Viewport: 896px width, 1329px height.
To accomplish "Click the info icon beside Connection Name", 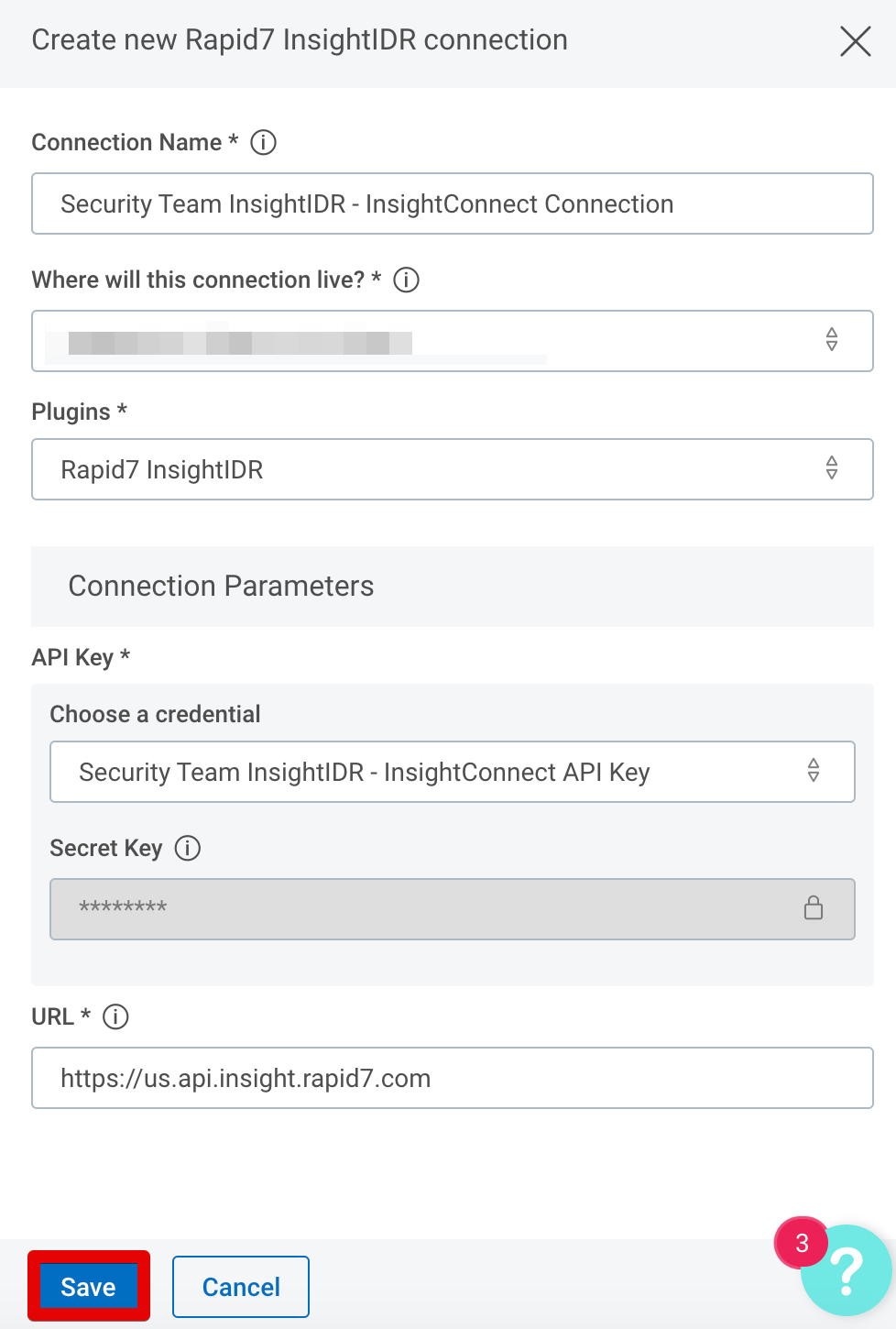I will pyautogui.click(x=263, y=143).
